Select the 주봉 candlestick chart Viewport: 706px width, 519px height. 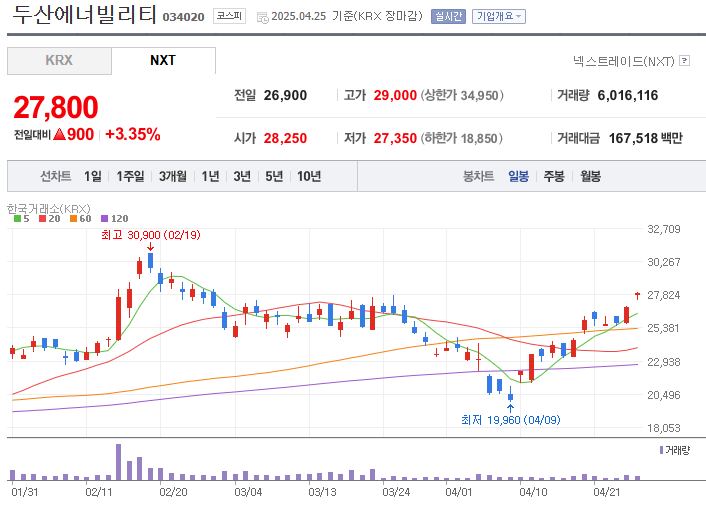pyautogui.click(x=554, y=176)
